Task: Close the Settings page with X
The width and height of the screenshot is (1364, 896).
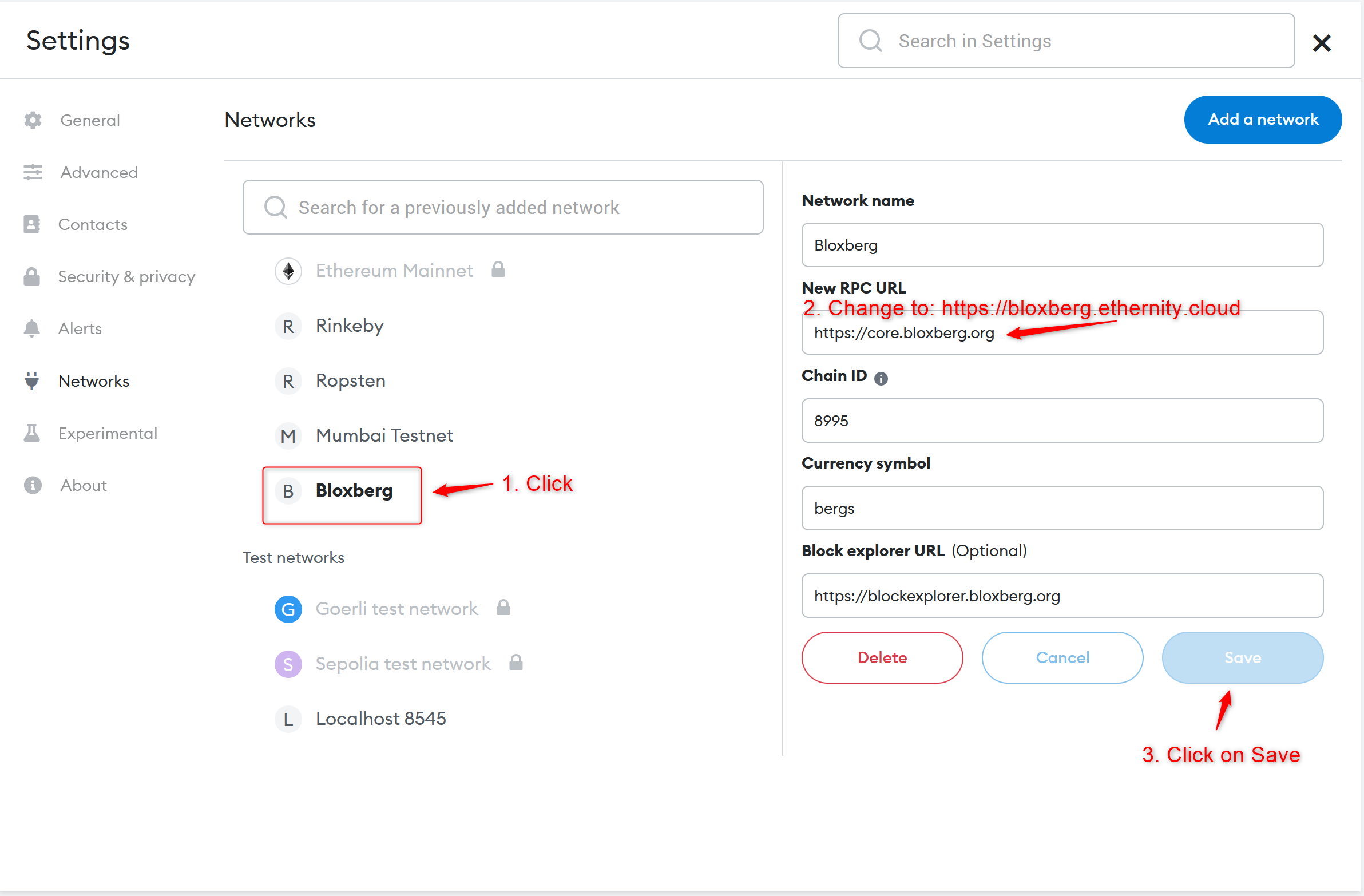Action: (x=1321, y=43)
